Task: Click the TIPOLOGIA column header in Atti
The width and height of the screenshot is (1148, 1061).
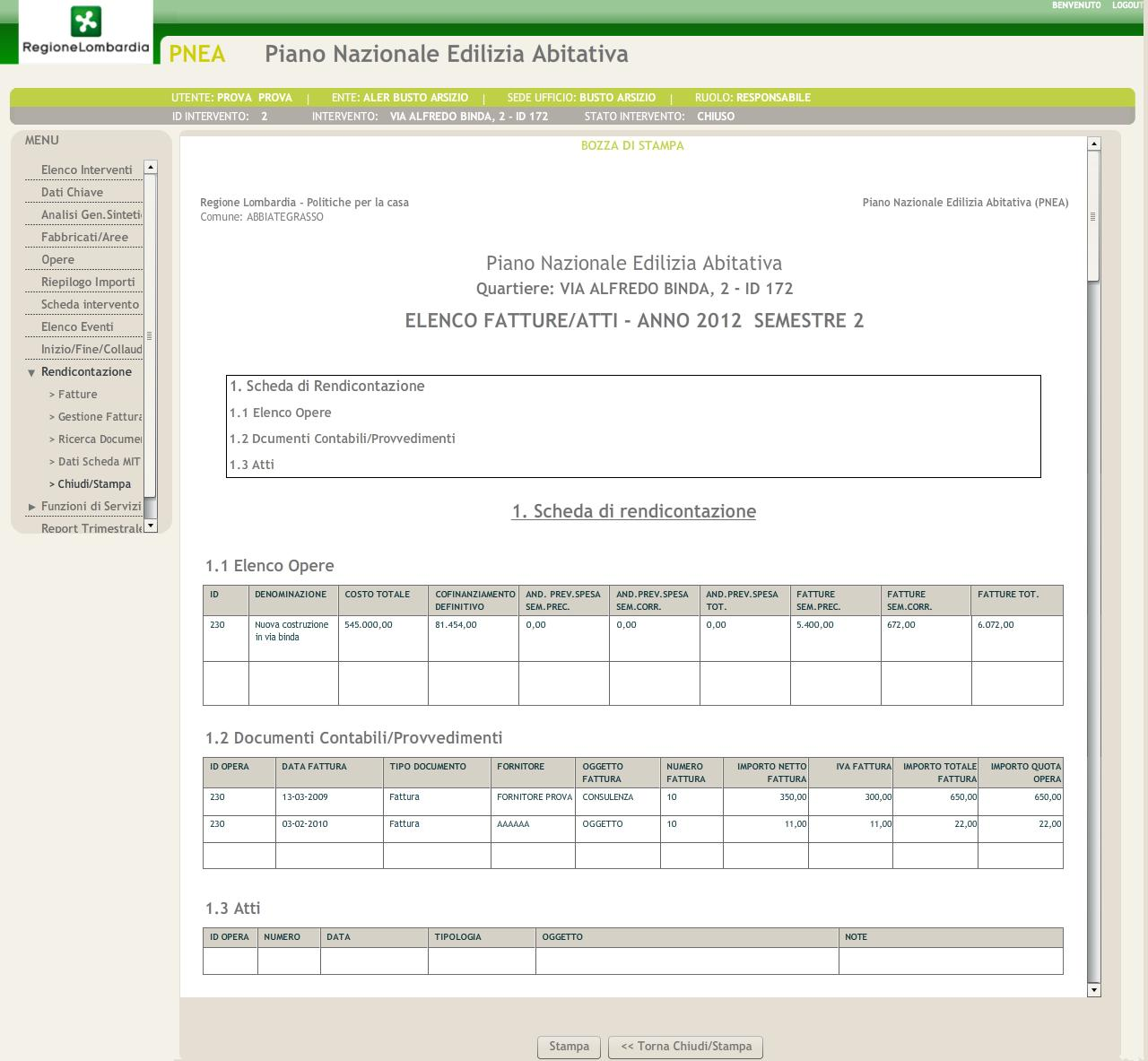Action: click(482, 937)
